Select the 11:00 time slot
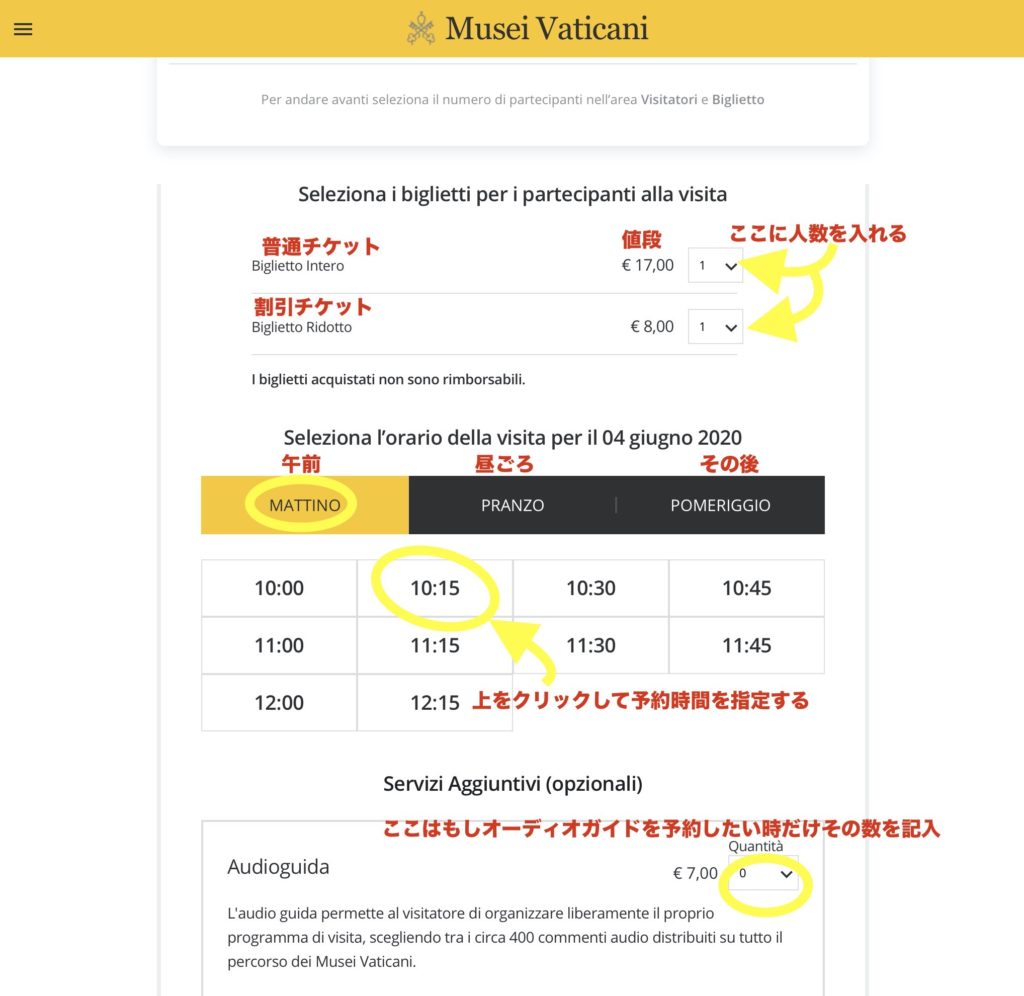 (279, 645)
